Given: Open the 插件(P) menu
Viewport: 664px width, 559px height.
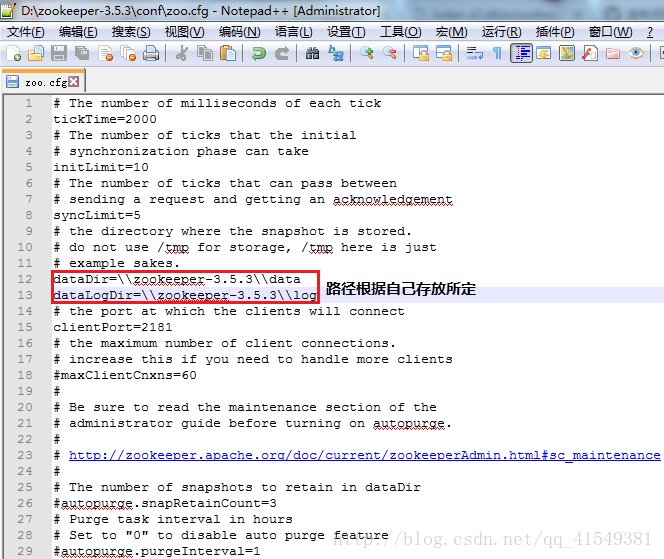Looking at the screenshot, I should point(555,32).
